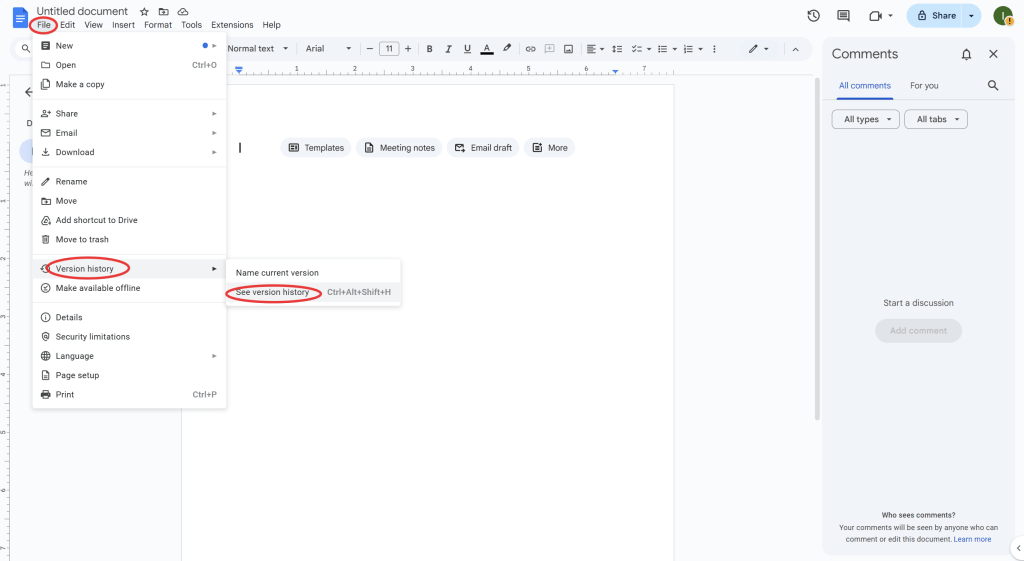Click the insert image icon
The image size is (1024, 561).
pyautogui.click(x=568, y=49)
